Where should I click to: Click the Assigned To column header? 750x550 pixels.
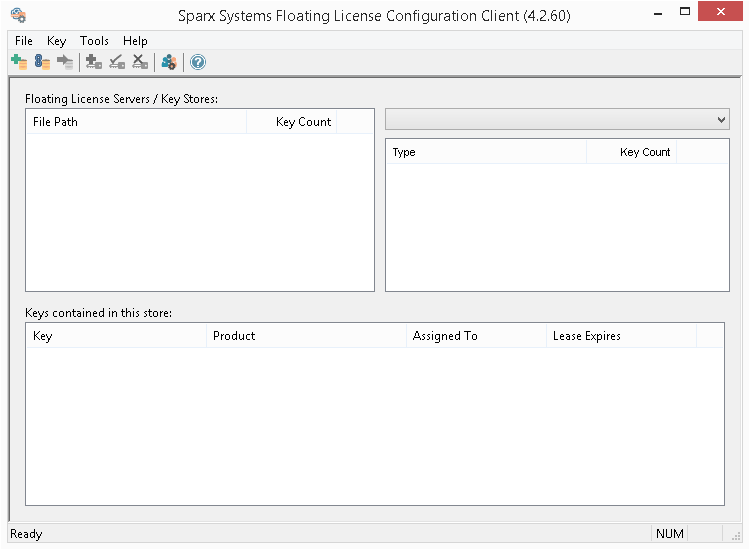[475, 336]
